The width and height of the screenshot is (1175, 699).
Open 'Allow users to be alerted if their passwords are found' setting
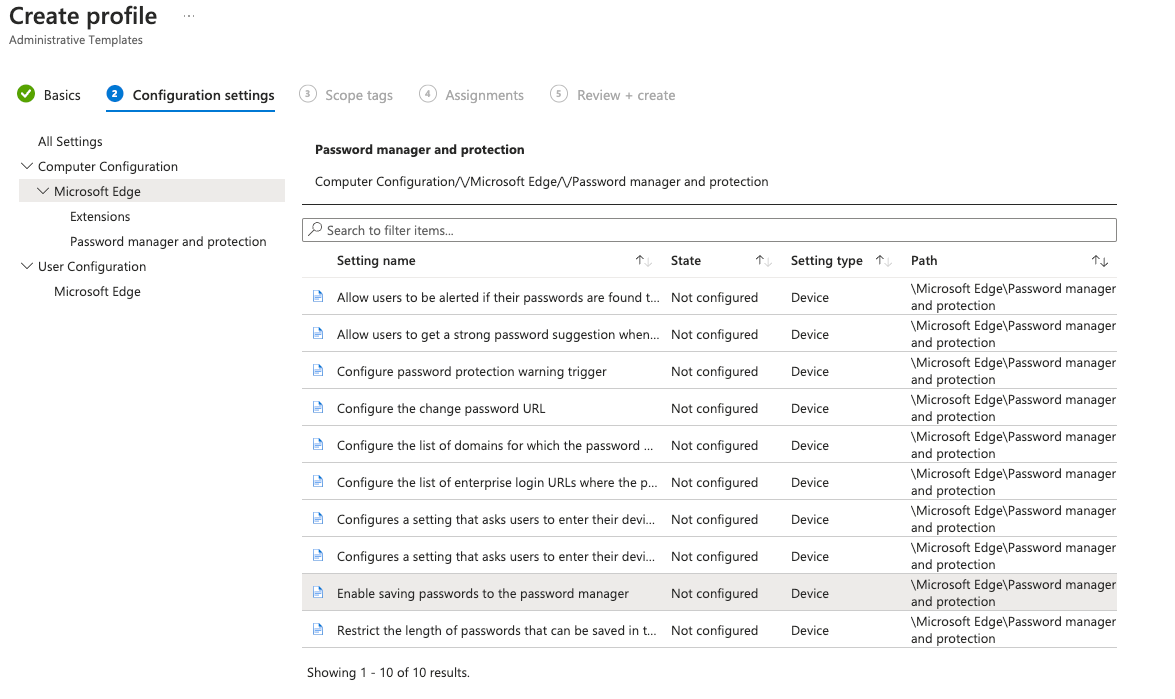[498, 297]
